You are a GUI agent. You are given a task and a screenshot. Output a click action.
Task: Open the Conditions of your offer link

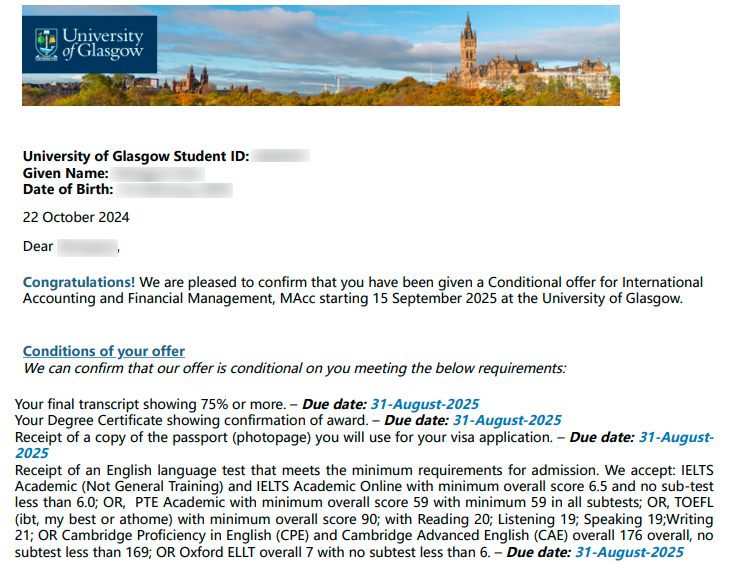coord(104,351)
